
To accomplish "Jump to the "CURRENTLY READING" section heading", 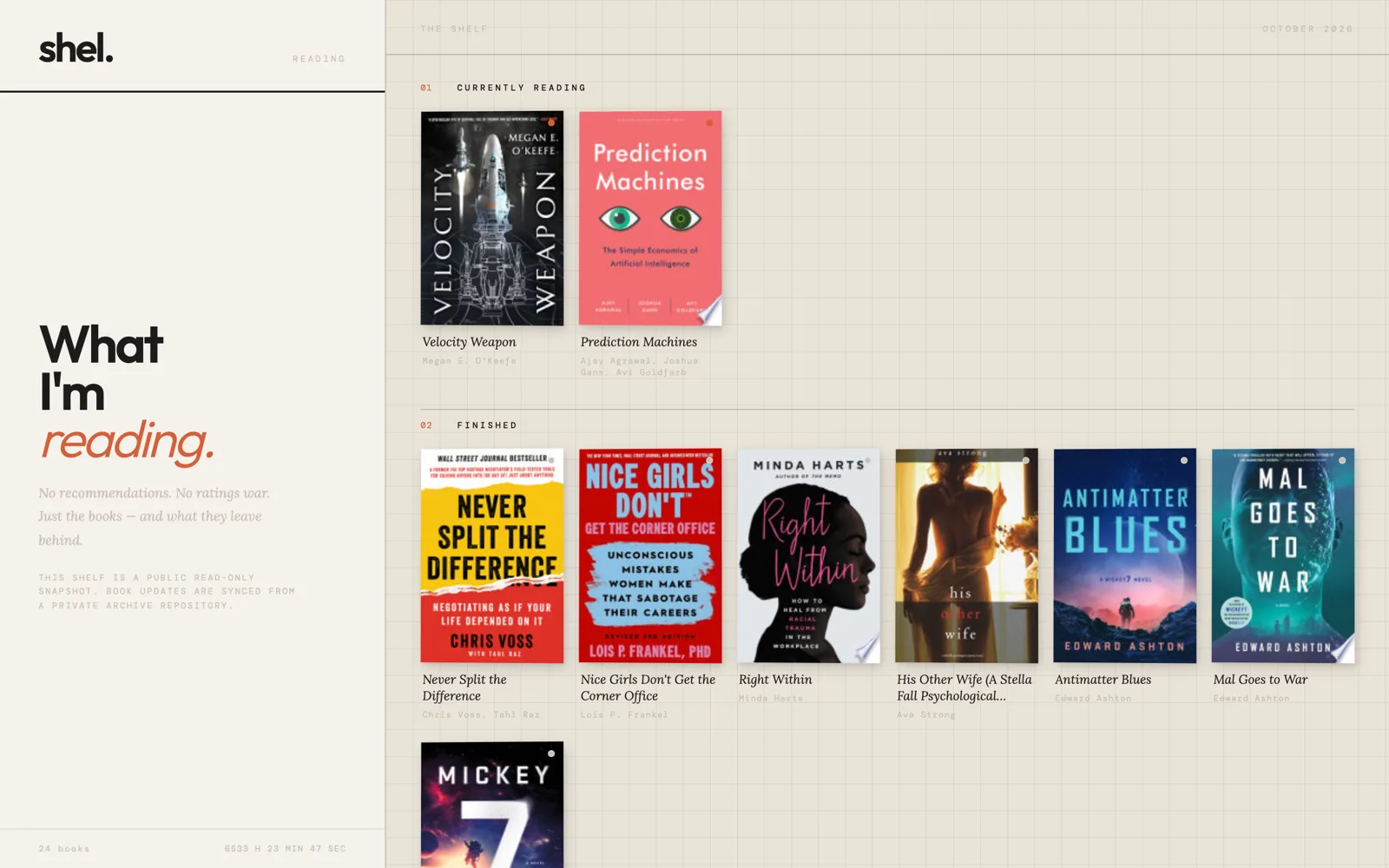I will [x=522, y=88].
